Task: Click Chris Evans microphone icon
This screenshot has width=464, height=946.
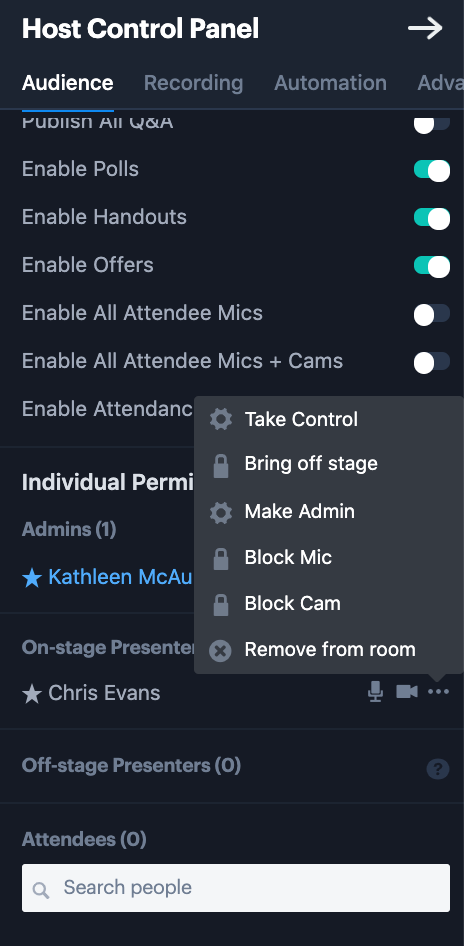Action: [375, 691]
